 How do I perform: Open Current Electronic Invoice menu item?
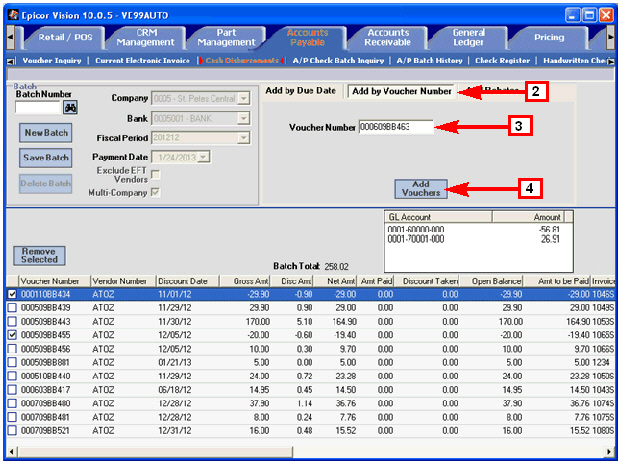click(142, 61)
